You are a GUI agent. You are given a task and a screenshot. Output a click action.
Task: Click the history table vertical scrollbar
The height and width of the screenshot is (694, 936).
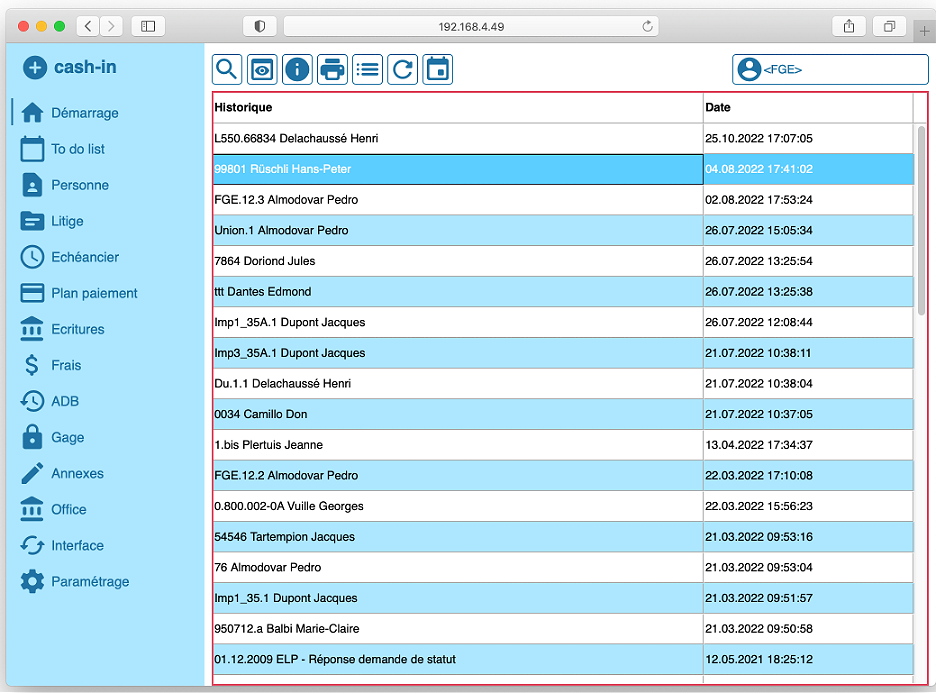[921, 220]
